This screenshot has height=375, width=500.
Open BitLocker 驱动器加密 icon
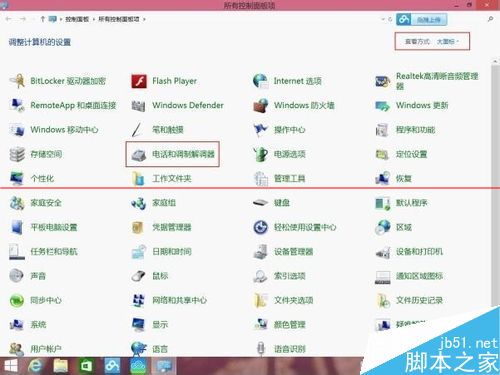click(x=17, y=81)
